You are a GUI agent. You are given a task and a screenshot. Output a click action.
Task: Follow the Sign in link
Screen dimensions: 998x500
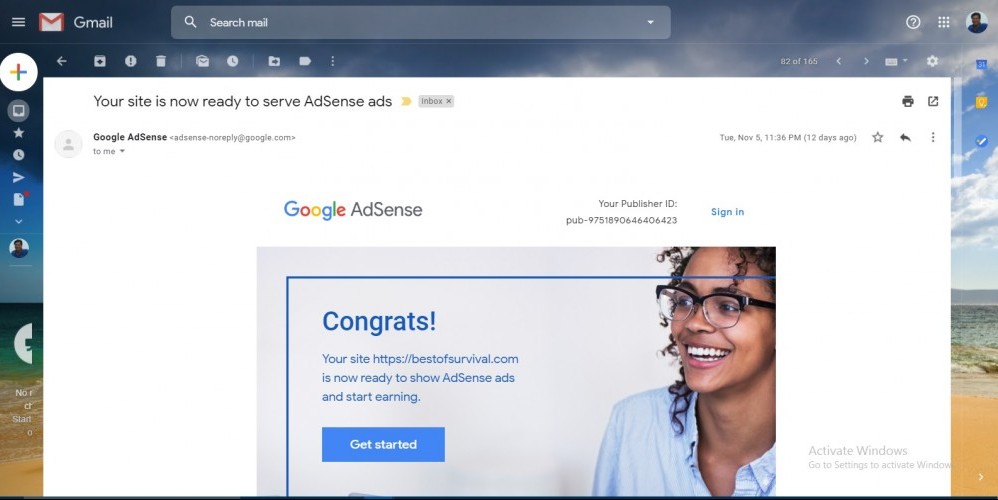click(727, 212)
